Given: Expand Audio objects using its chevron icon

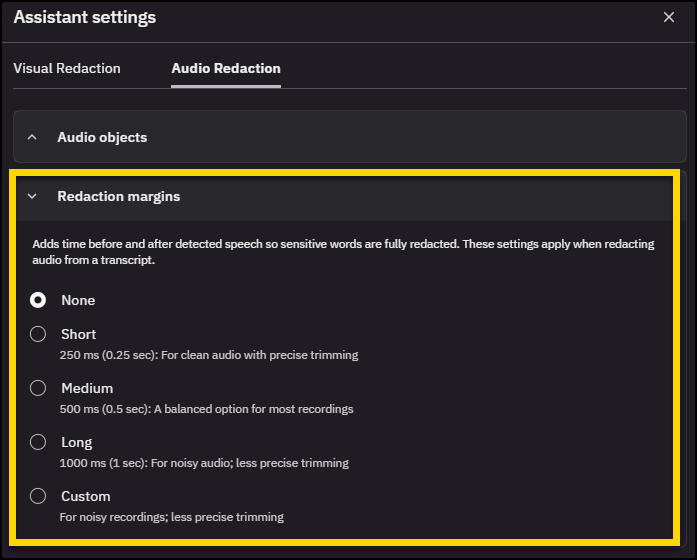Looking at the screenshot, I should [x=32, y=137].
